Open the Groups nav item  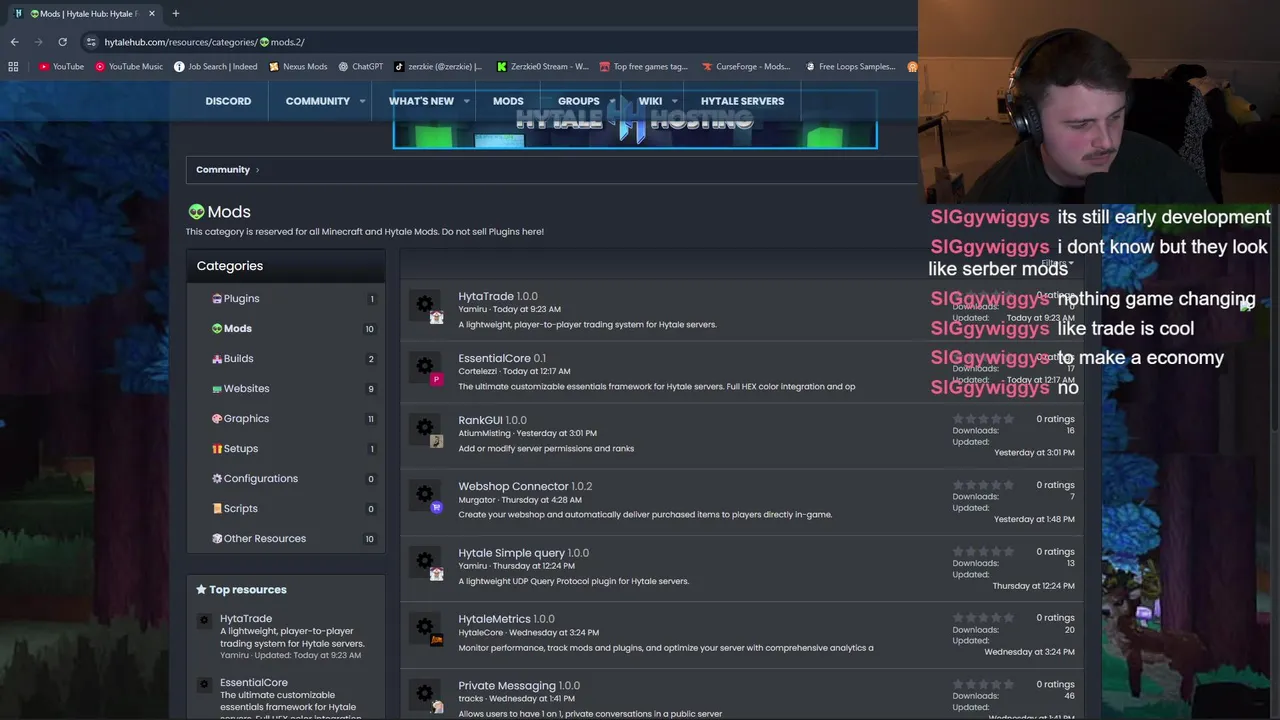[x=578, y=101]
